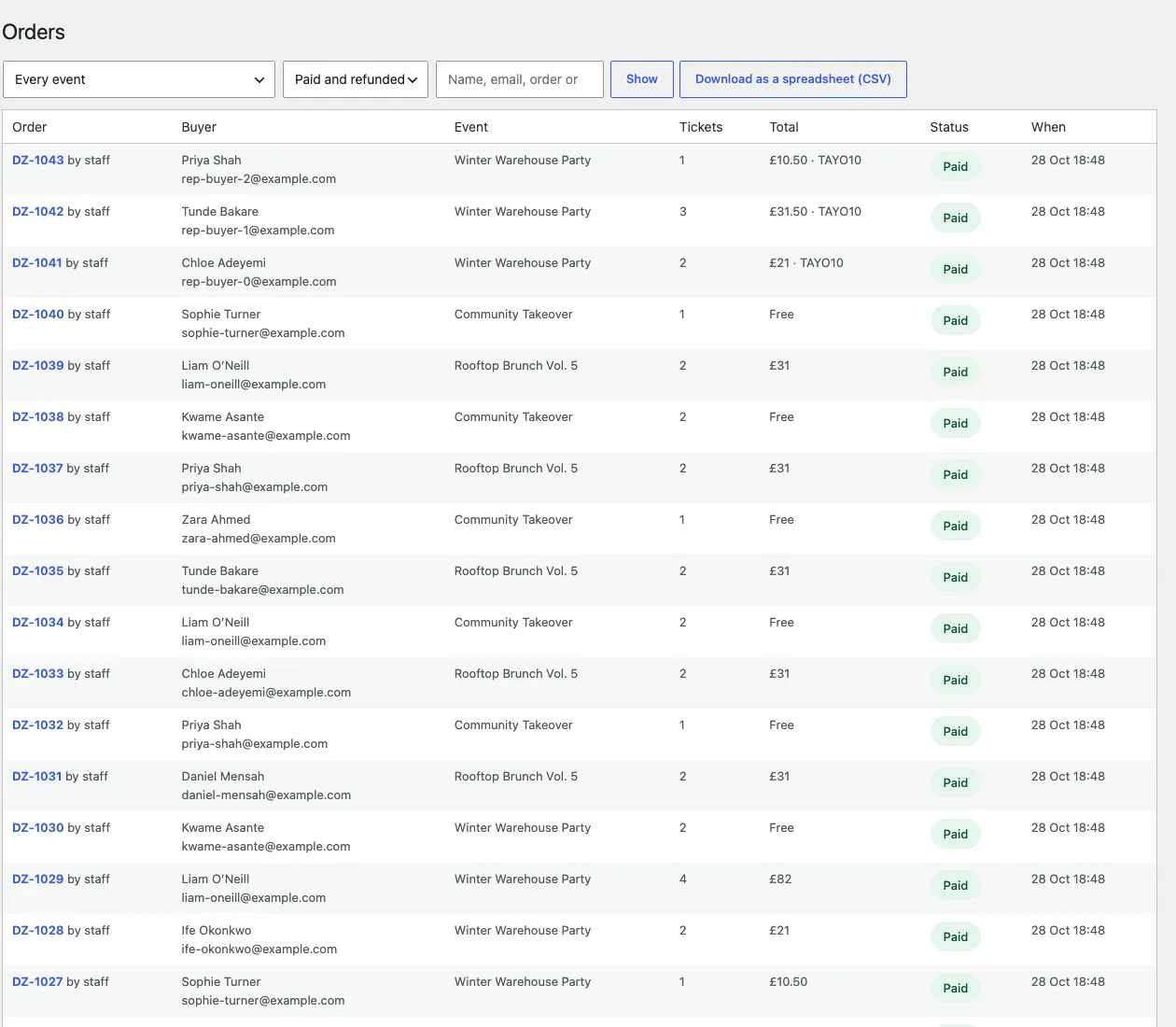The height and width of the screenshot is (1027, 1176).
Task: Click the Orders page heading
Action: click(x=34, y=32)
